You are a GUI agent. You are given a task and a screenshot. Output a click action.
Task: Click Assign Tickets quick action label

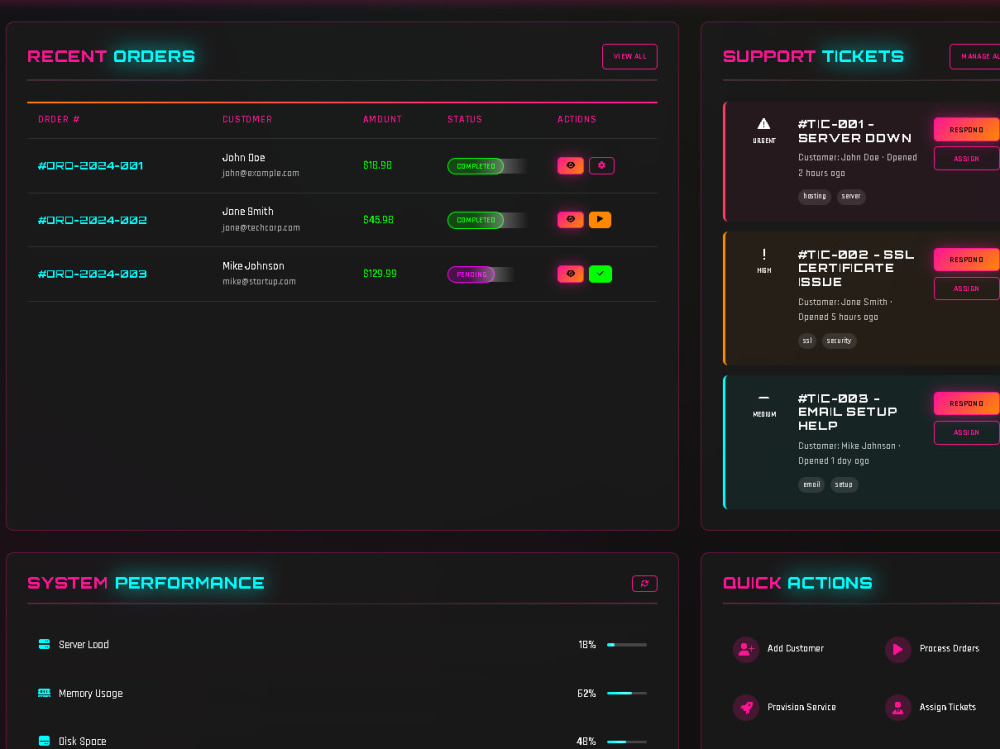click(947, 707)
